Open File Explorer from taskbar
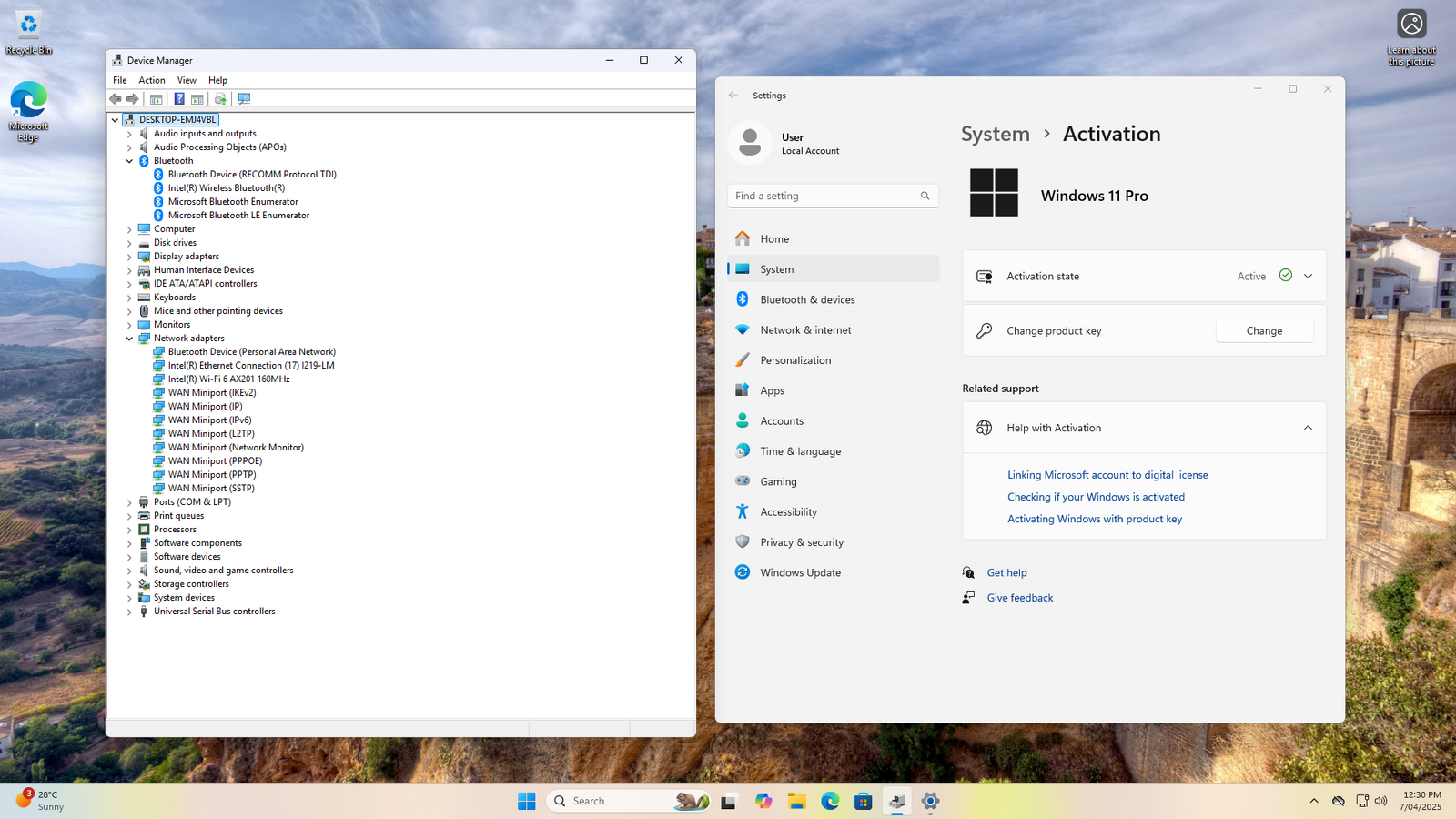The image size is (1456, 819). [797, 801]
